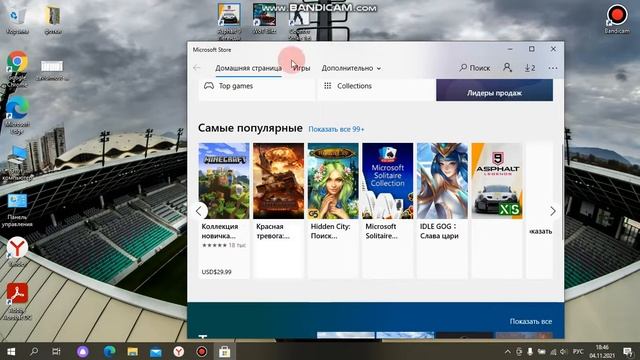Open Yandex Browser from taskbar
This screenshot has width=640, height=360.
pos(178,351)
